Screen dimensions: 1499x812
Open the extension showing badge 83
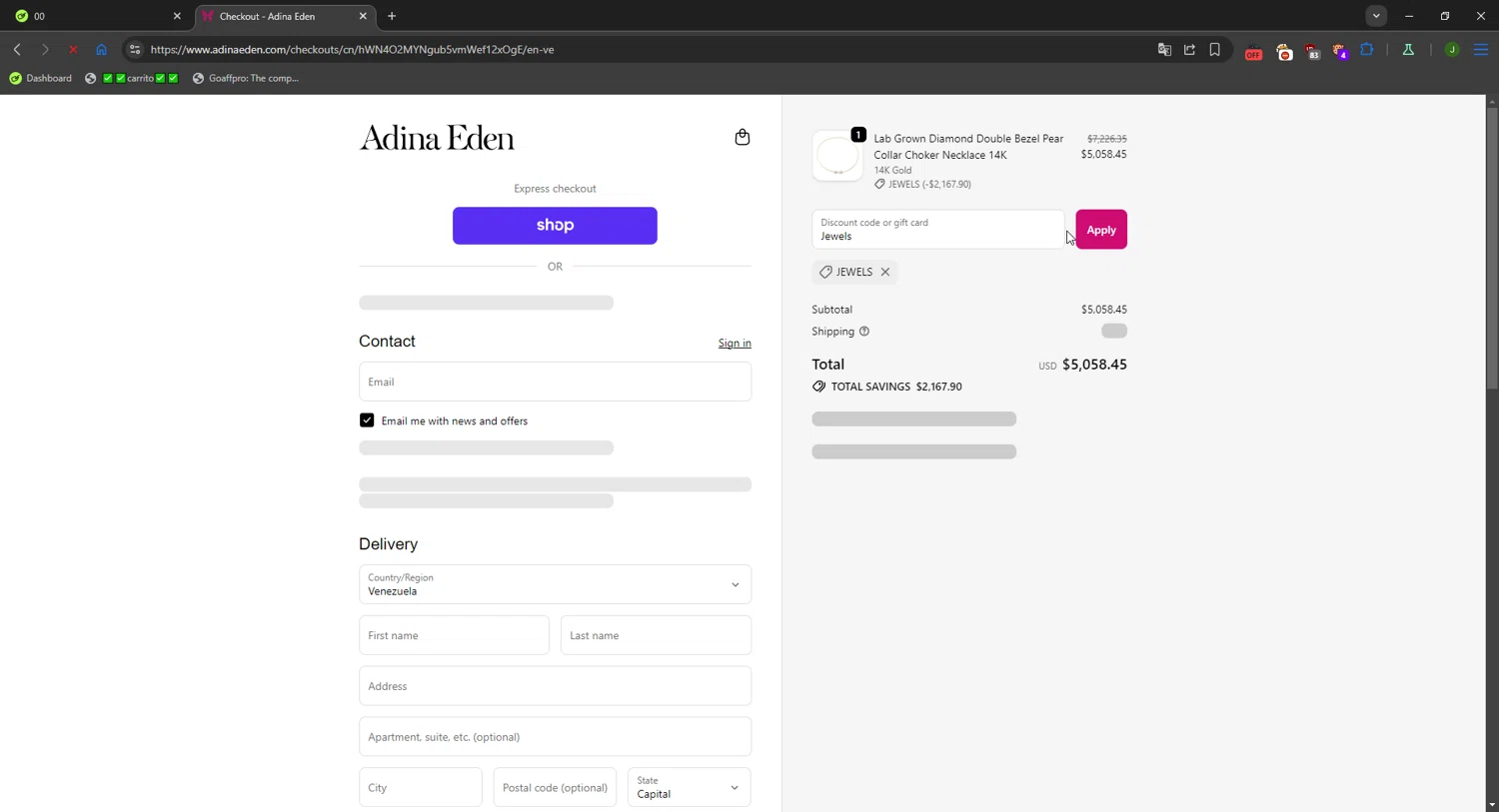(x=1312, y=51)
